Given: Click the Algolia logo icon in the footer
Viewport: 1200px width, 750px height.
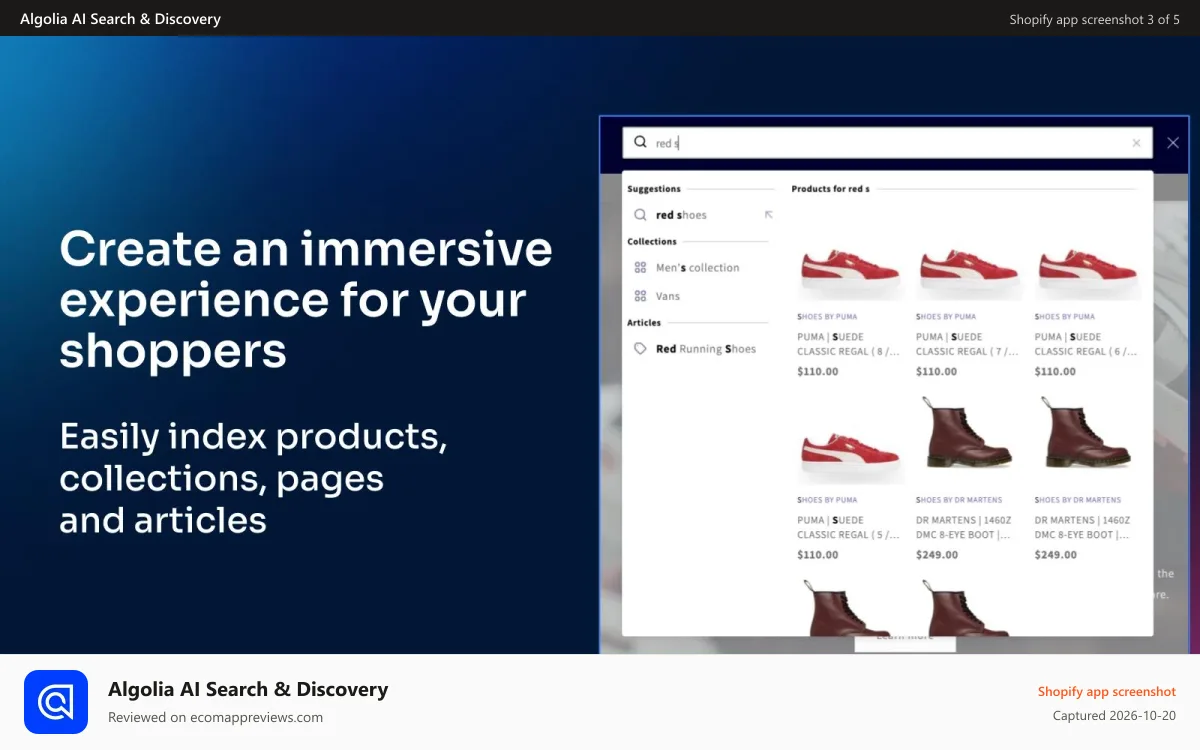Looking at the screenshot, I should point(56,702).
